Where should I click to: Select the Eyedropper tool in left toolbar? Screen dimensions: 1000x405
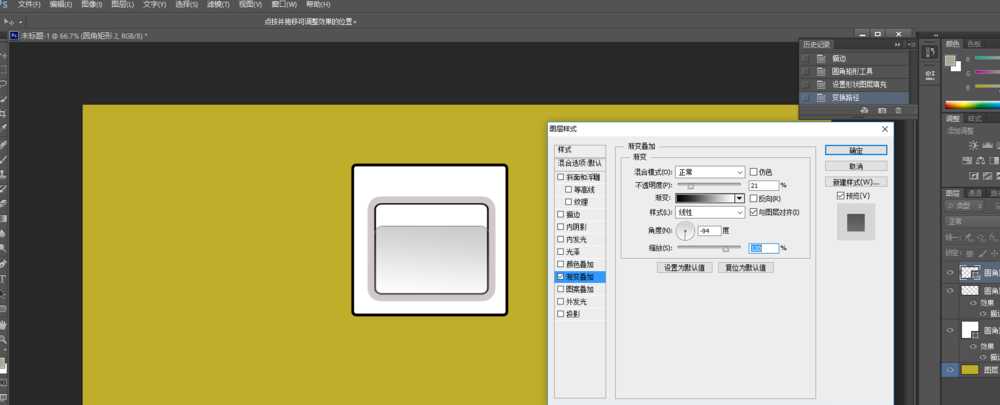(x=4, y=128)
